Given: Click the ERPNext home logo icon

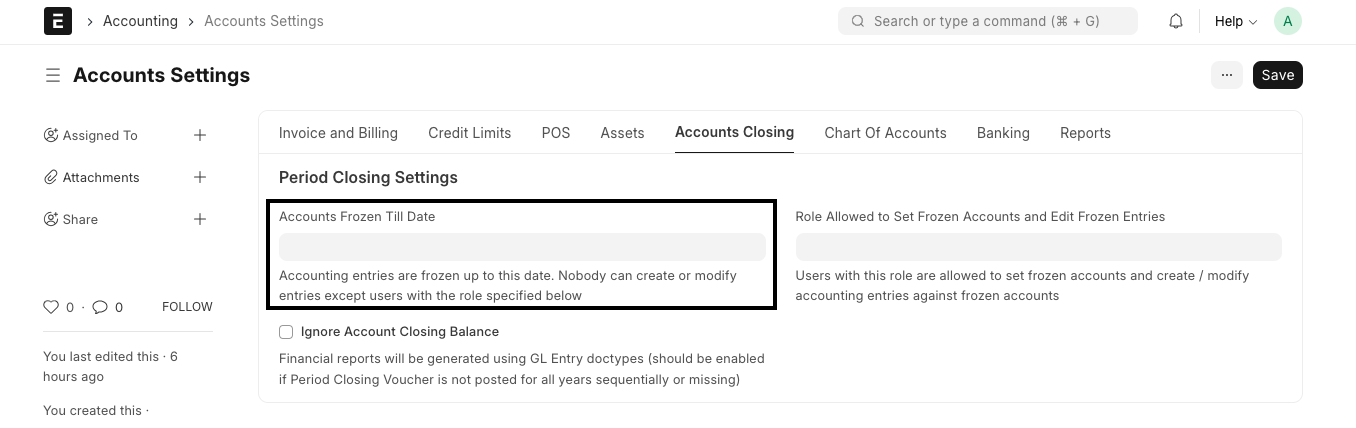Looking at the screenshot, I should [x=58, y=21].
